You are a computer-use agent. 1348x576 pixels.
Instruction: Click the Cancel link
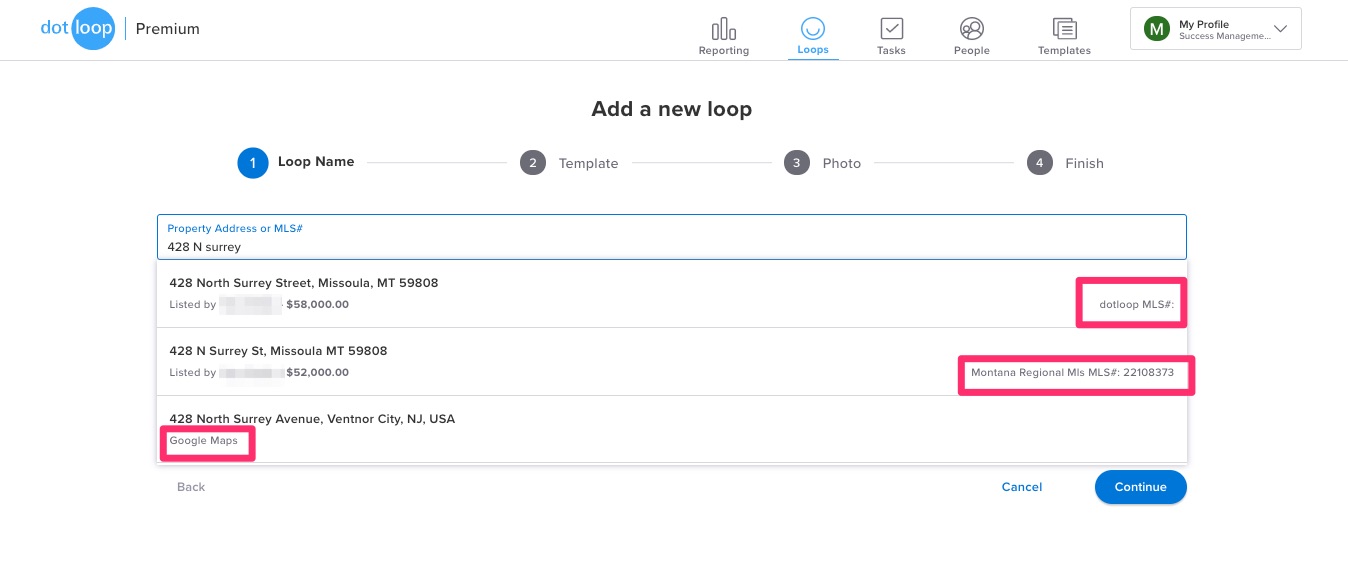coord(1022,487)
